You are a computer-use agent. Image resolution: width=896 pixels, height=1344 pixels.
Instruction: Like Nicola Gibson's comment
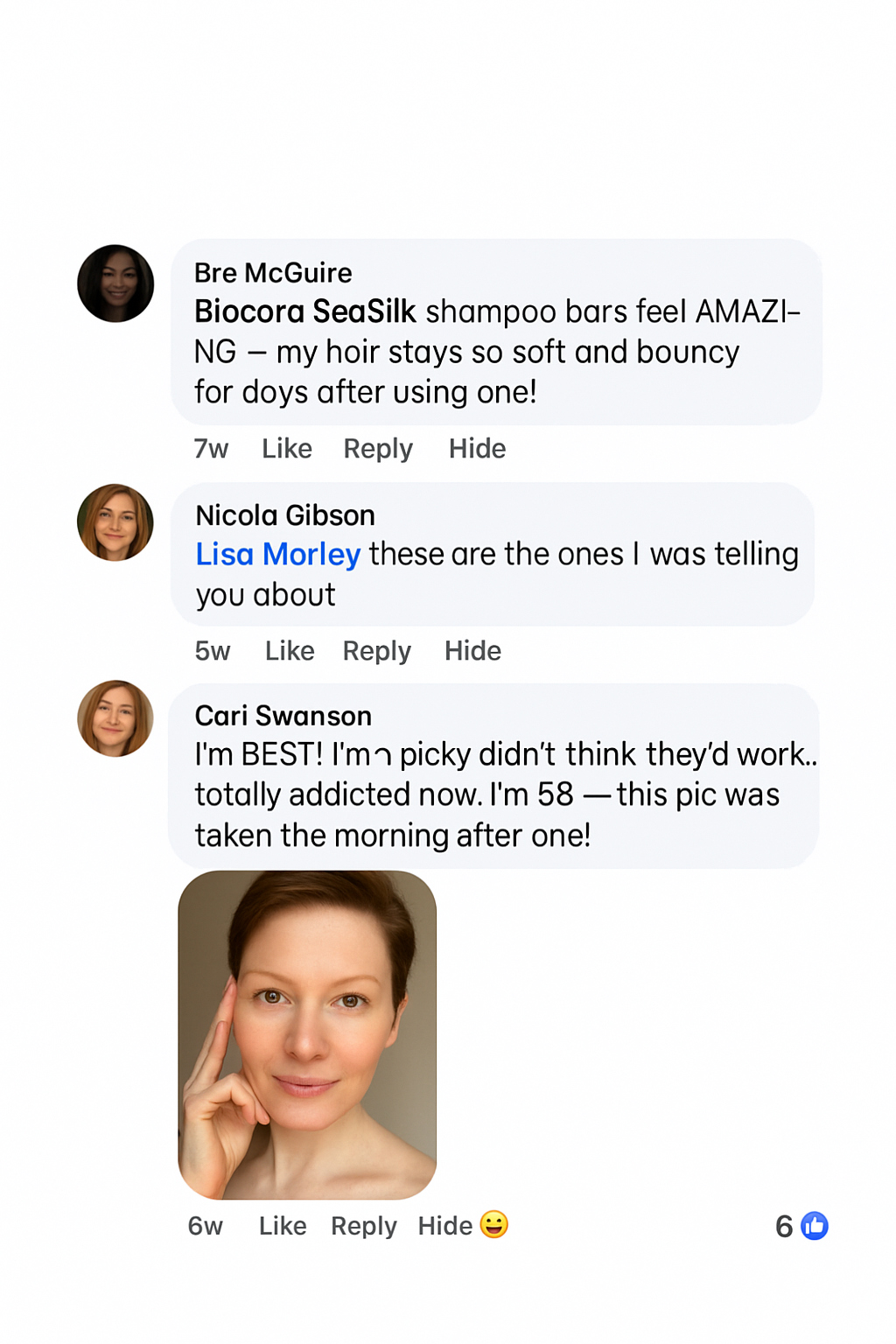(290, 651)
